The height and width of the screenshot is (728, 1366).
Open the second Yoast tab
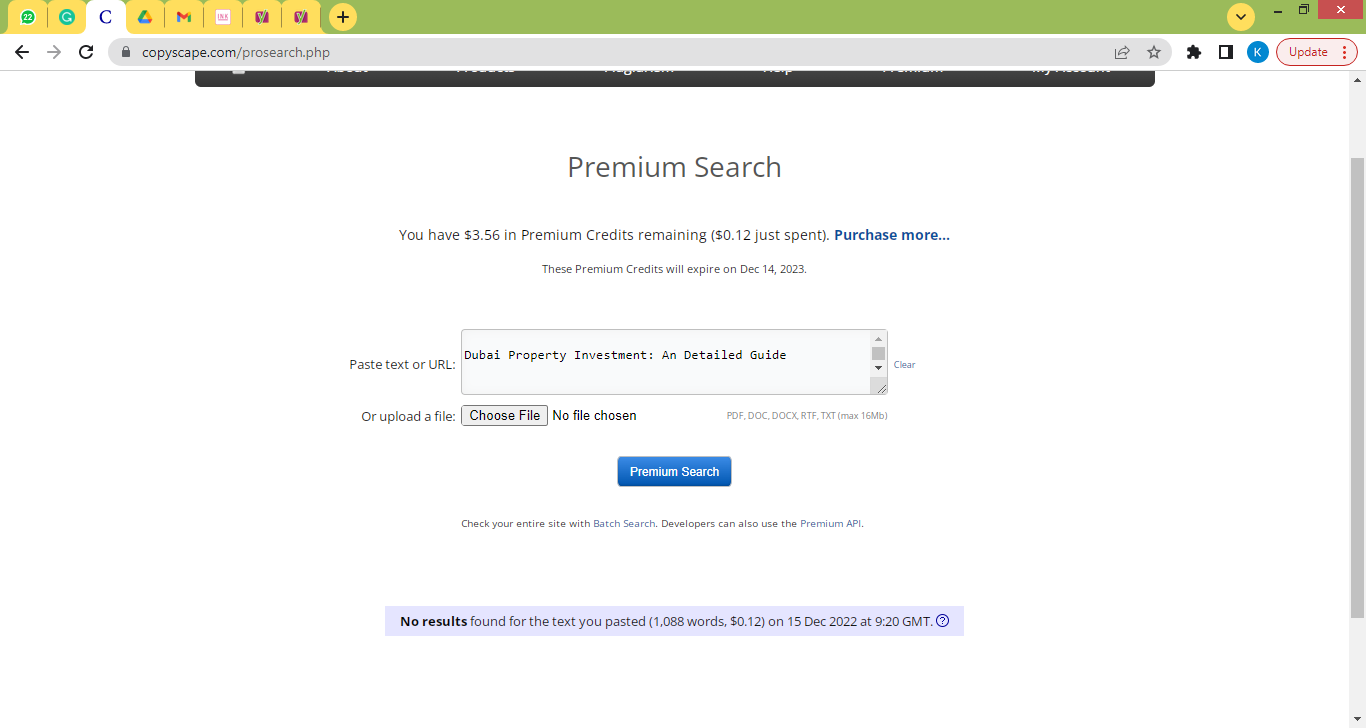tap(301, 17)
